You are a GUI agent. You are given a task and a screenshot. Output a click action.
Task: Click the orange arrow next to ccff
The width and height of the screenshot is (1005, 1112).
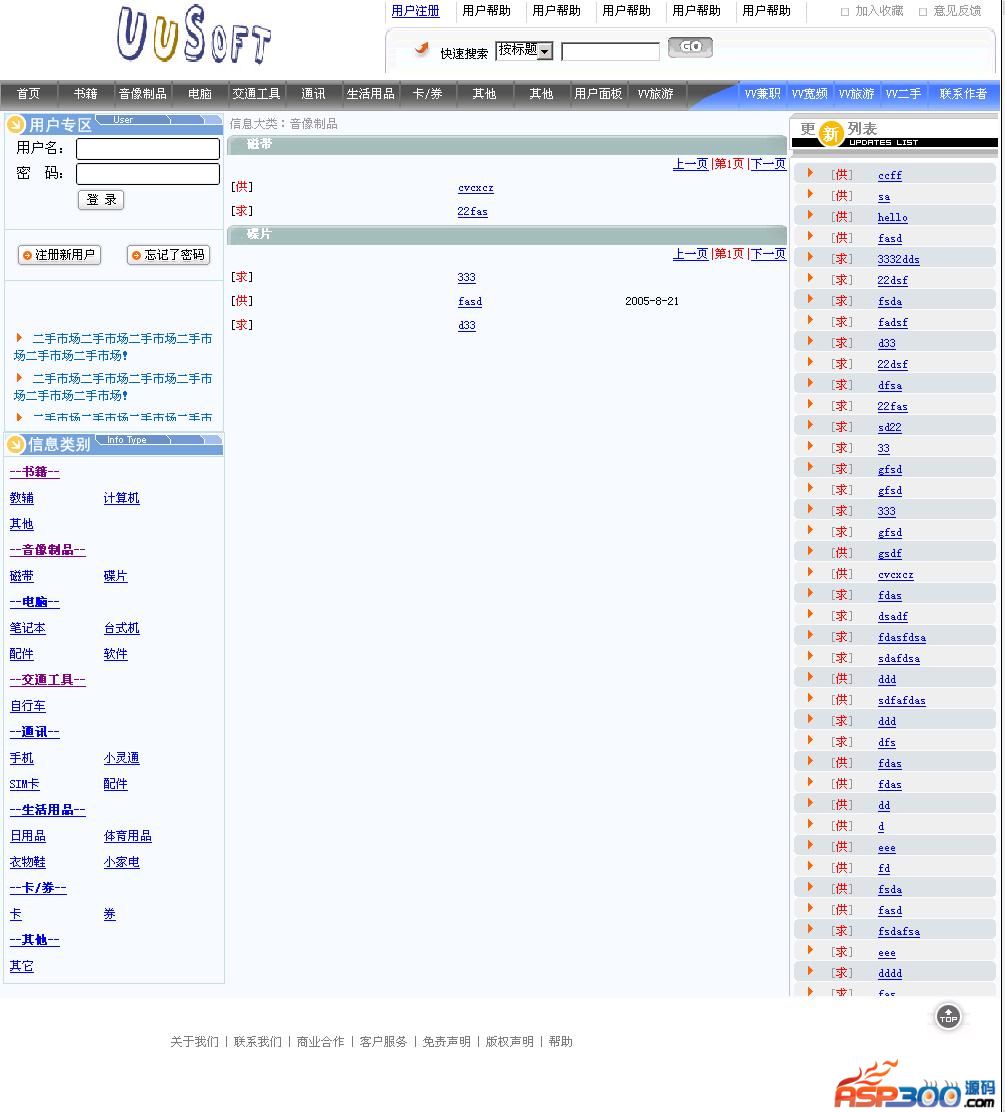[x=810, y=174]
